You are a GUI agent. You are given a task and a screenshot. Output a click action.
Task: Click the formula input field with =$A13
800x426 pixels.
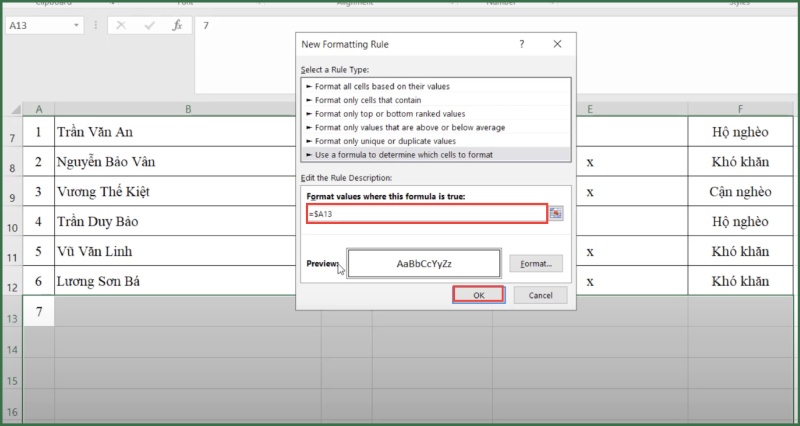pyautogui.click(x=426, y=213)
